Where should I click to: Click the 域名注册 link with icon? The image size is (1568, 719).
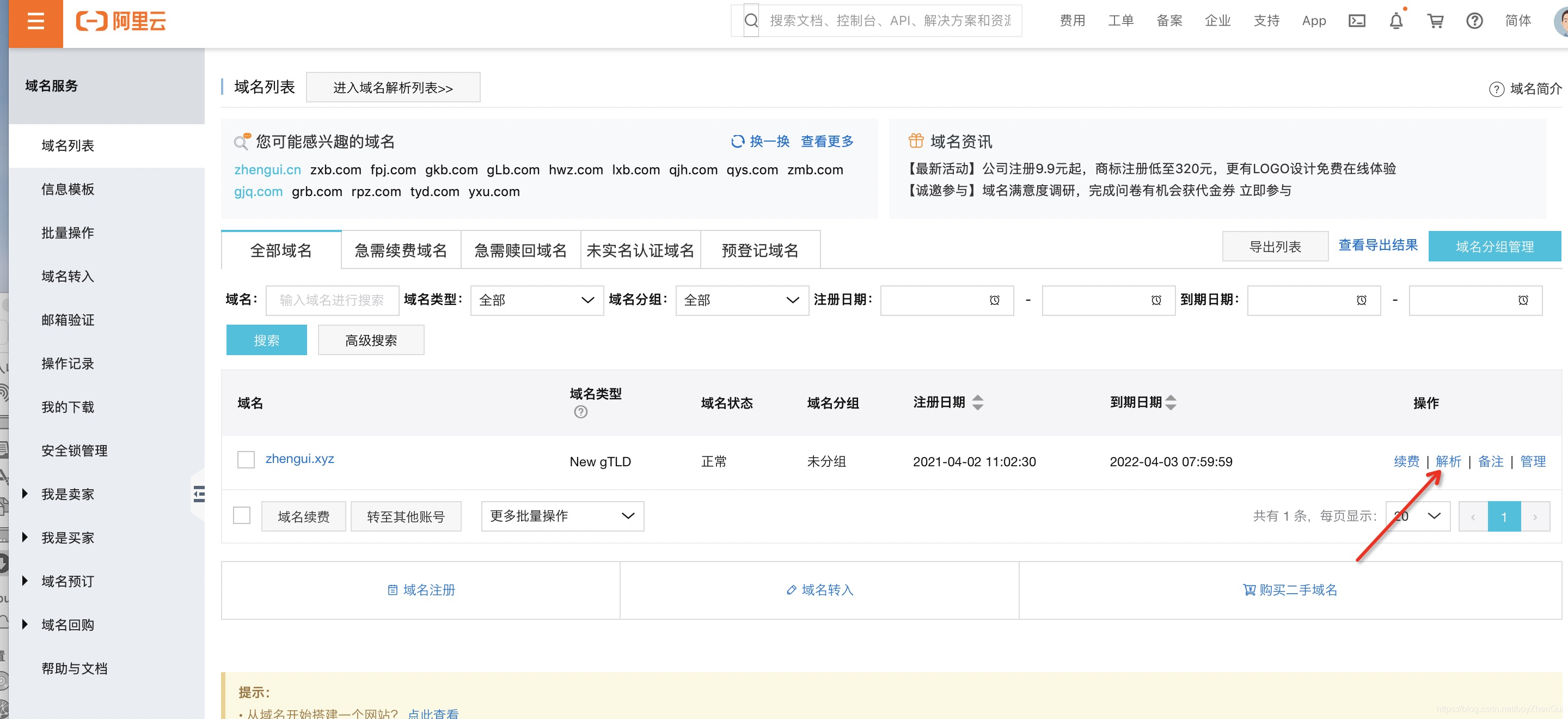pos(421,590)
